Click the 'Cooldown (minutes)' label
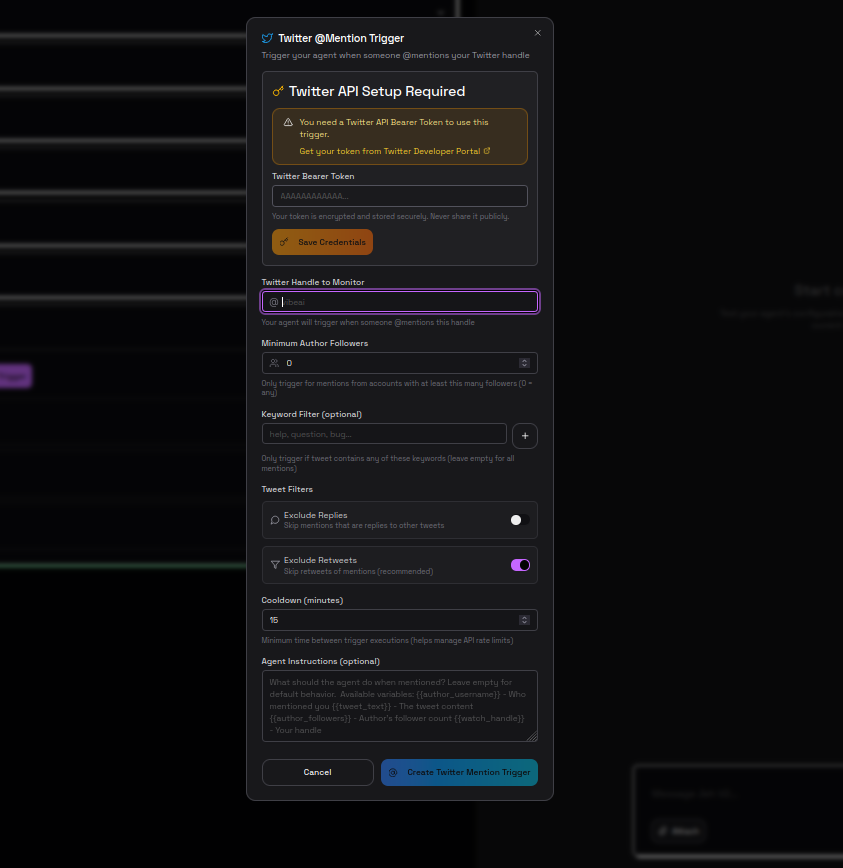The width and height of the screenshot is (843, 868). tap(302, 600)
